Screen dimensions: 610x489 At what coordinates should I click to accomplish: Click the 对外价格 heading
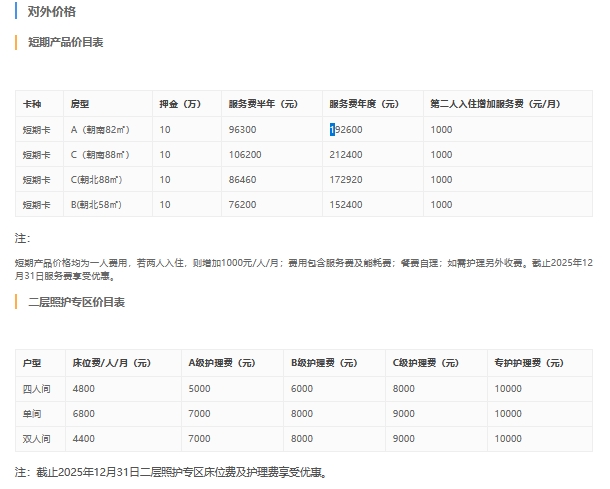(x=51, y=12)
